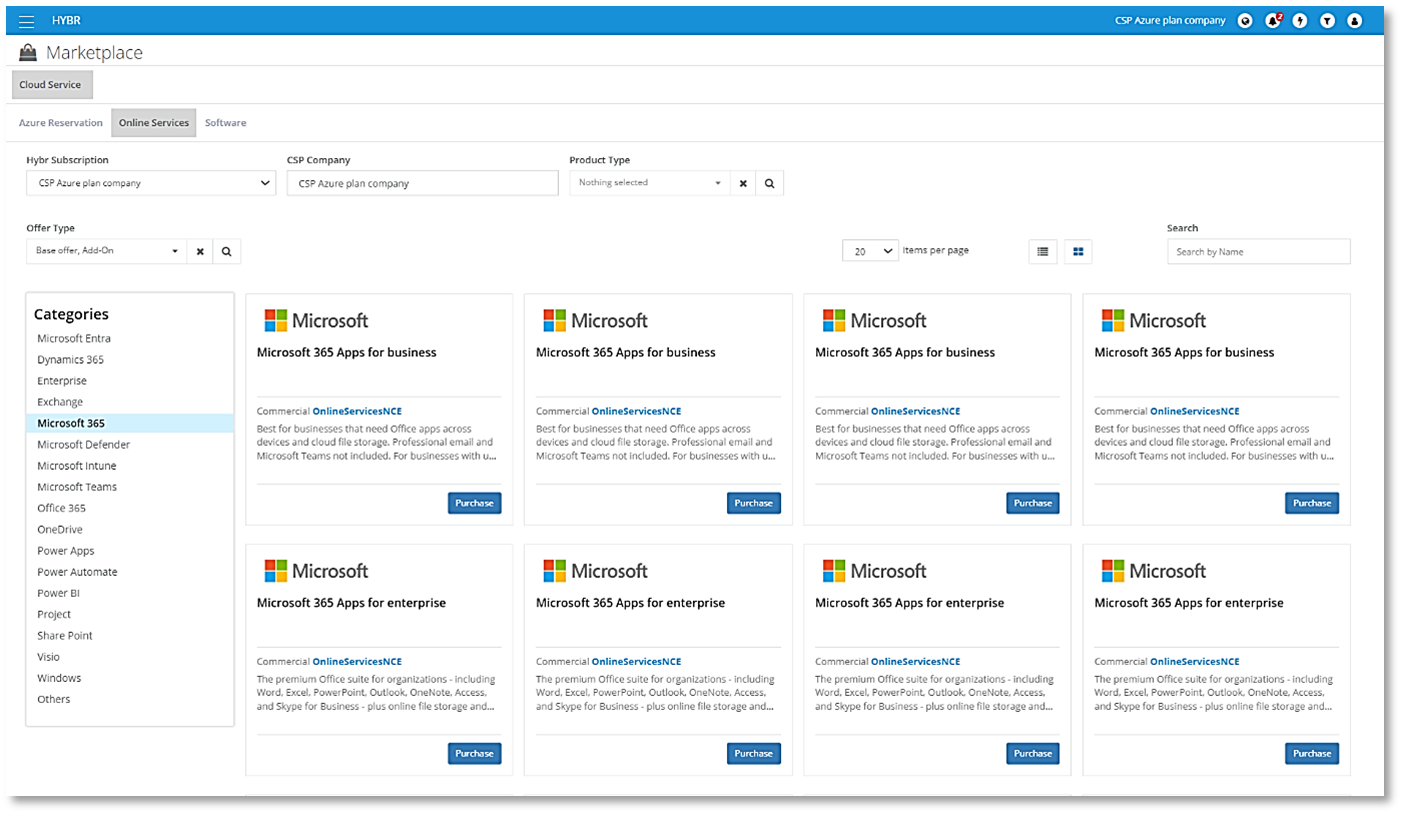This screenshot has height=815, width=1403.
Task: Select the Azure Reservation tab
Action: [61, 123]
